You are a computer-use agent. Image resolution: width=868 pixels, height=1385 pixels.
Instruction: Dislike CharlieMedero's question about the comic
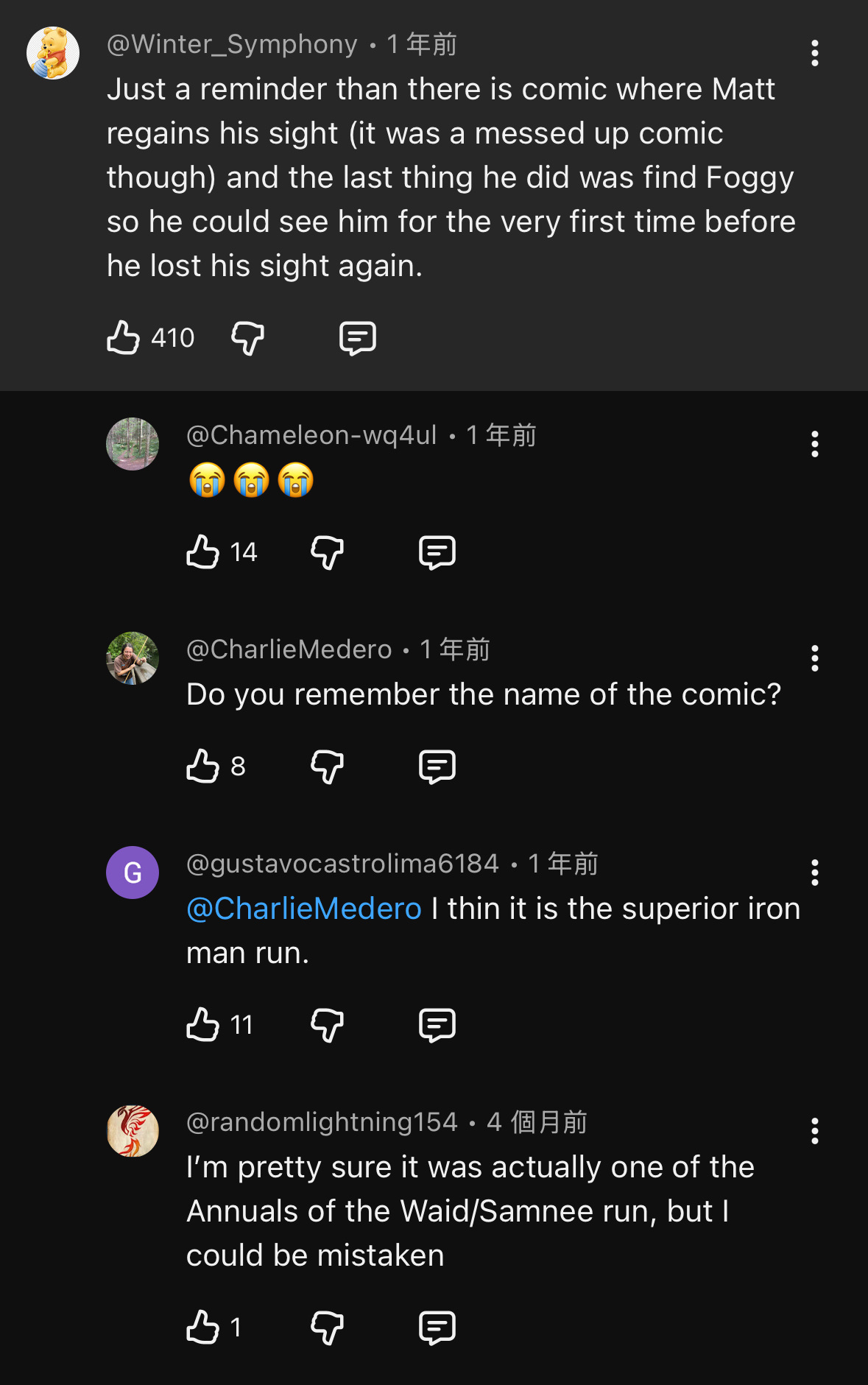click(327, 766)
